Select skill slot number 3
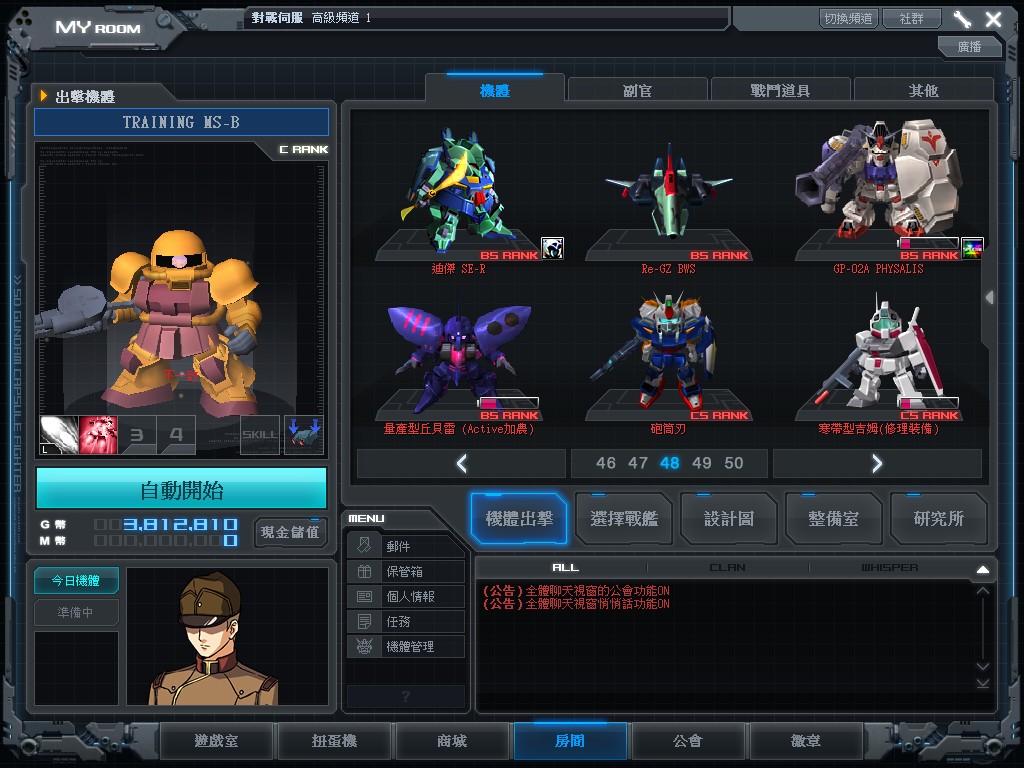 pos(137,435)
